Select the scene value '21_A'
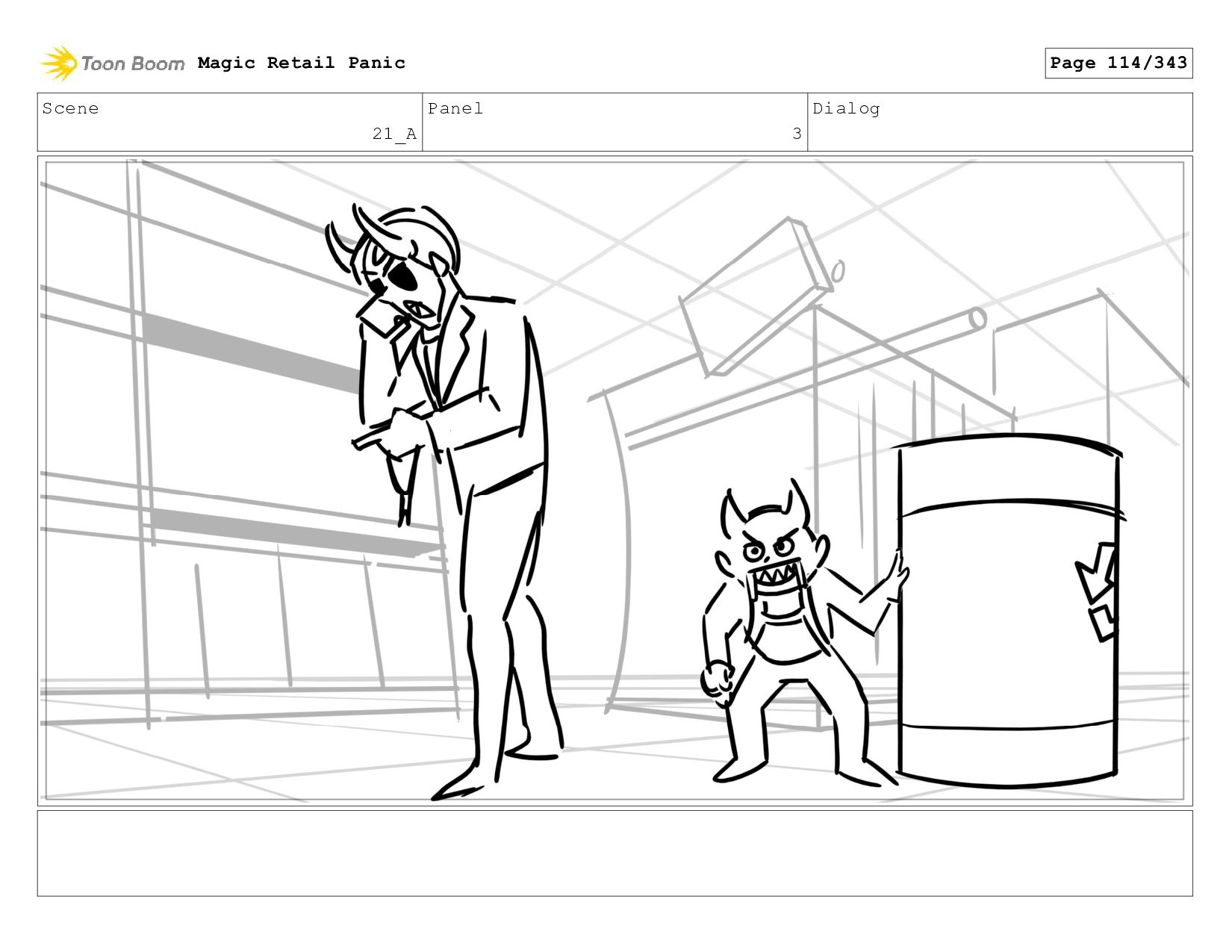The width and height of the screenshot is (1232, 952). (x=394, y=134)
